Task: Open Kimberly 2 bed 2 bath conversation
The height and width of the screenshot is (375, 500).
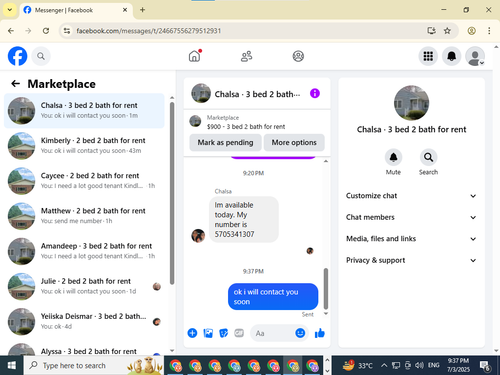Action: pos(84,146)
